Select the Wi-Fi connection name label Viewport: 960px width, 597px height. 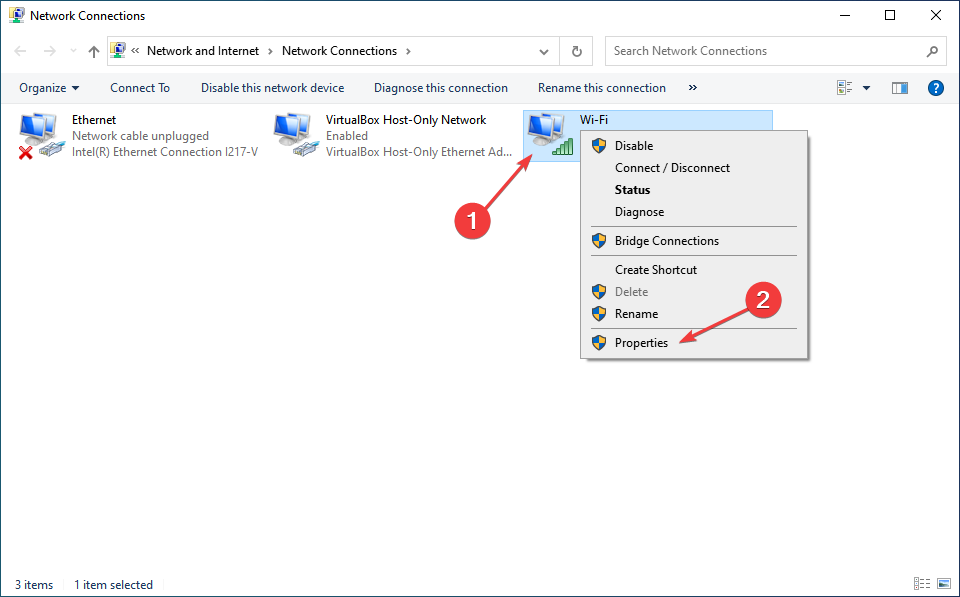tap(594, 120)
